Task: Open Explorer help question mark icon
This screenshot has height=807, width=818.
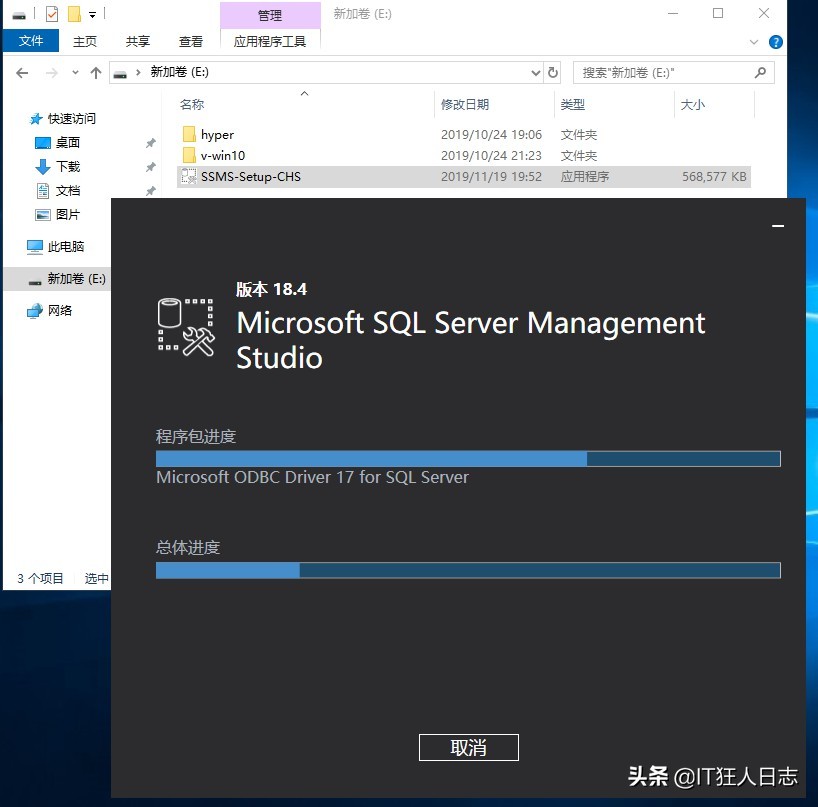Action: click(776, 42)
